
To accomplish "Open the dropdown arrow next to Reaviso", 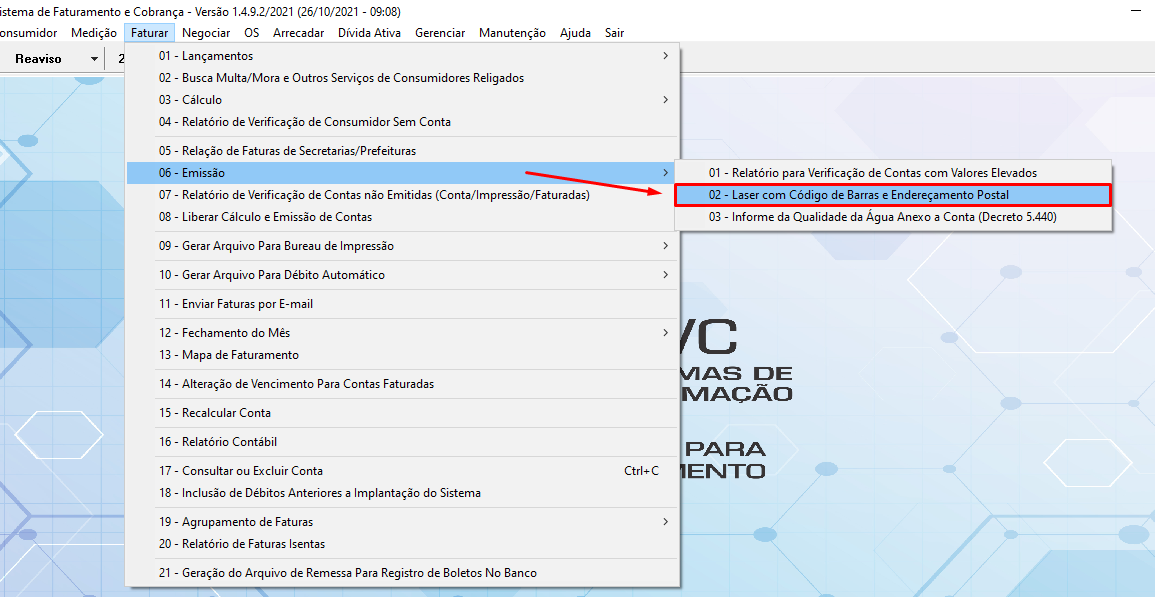I will coord(94,59).
